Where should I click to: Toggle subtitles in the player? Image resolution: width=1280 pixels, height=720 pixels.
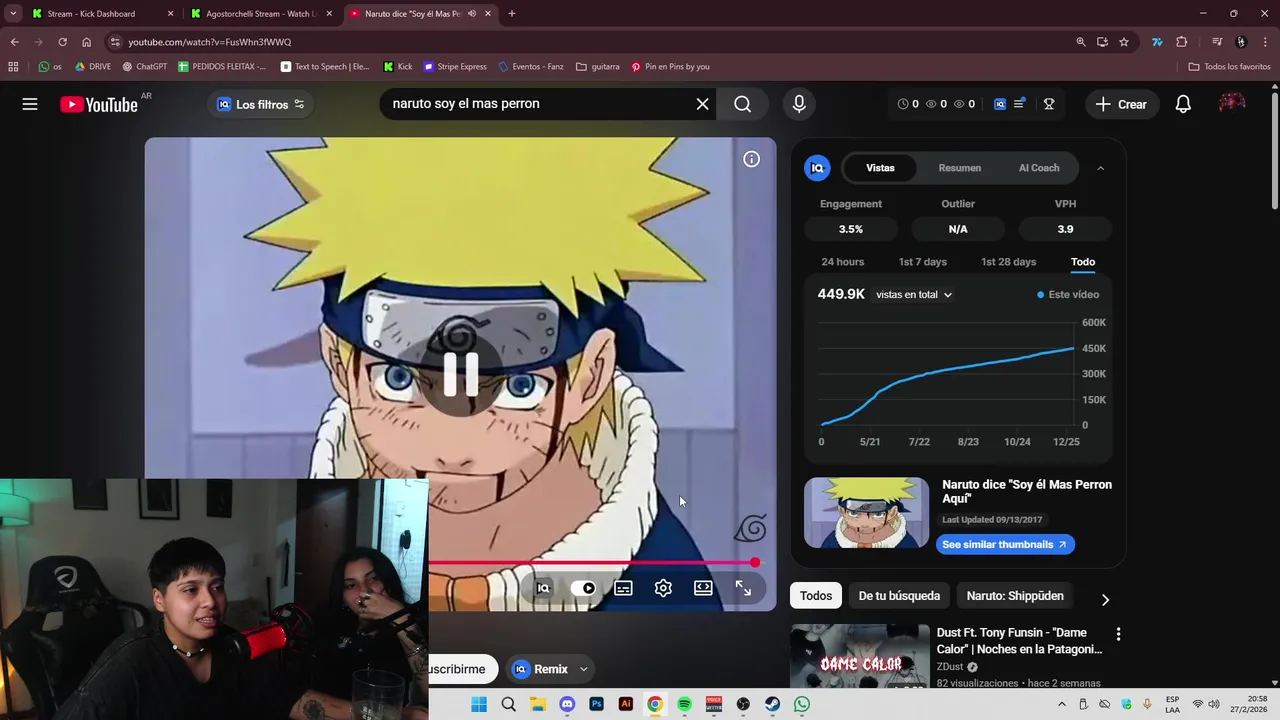[x=623, y=588]
